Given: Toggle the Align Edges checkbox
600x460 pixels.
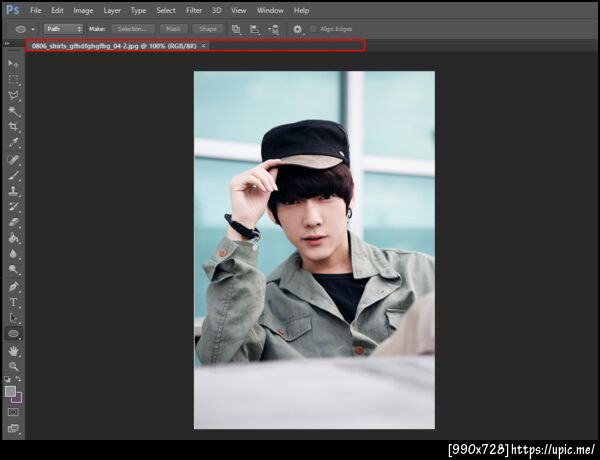Looking at the screenshot, I should [313, 29].
